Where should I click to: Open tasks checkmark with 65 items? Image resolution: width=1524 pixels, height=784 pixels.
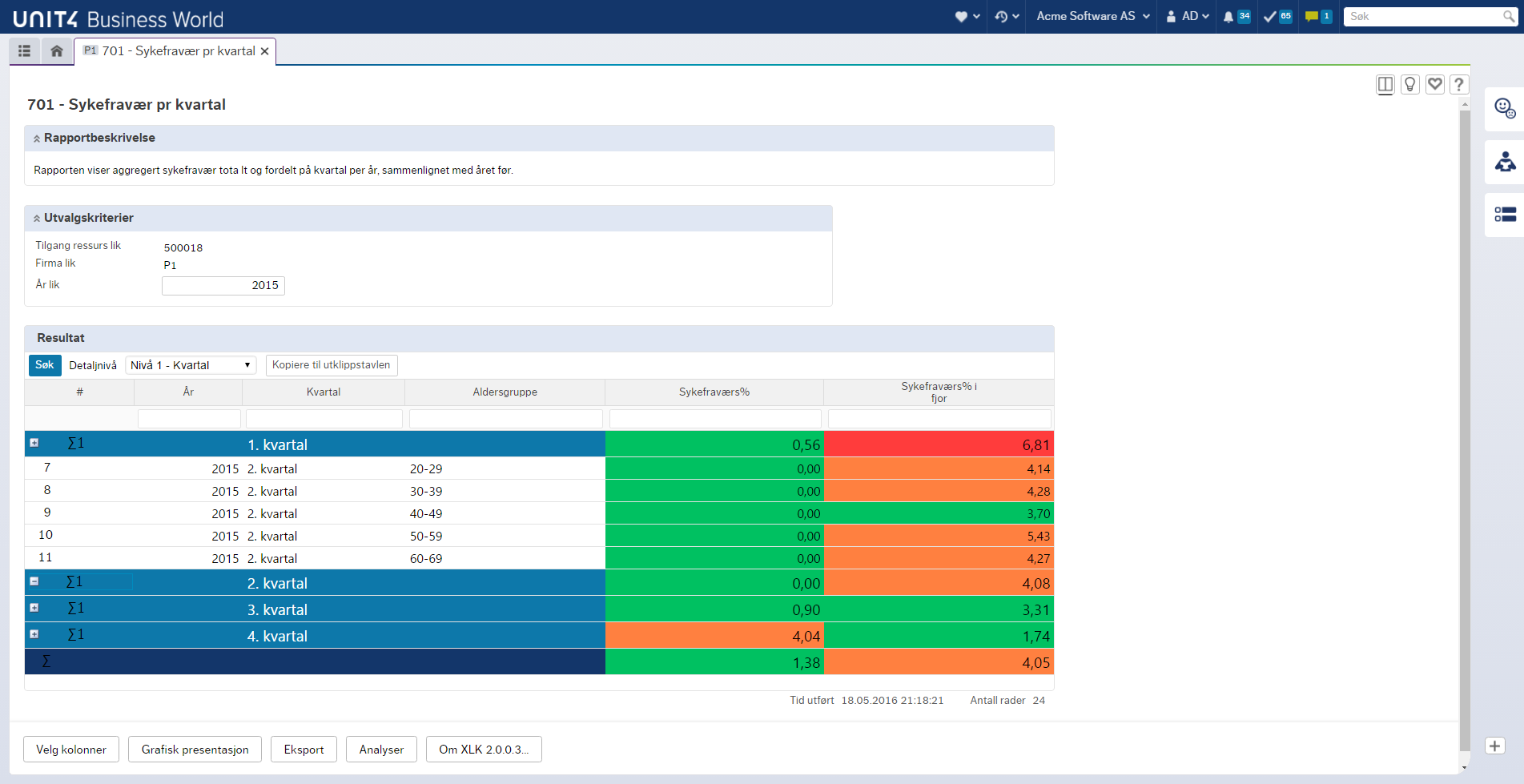tap(1278, 16)
